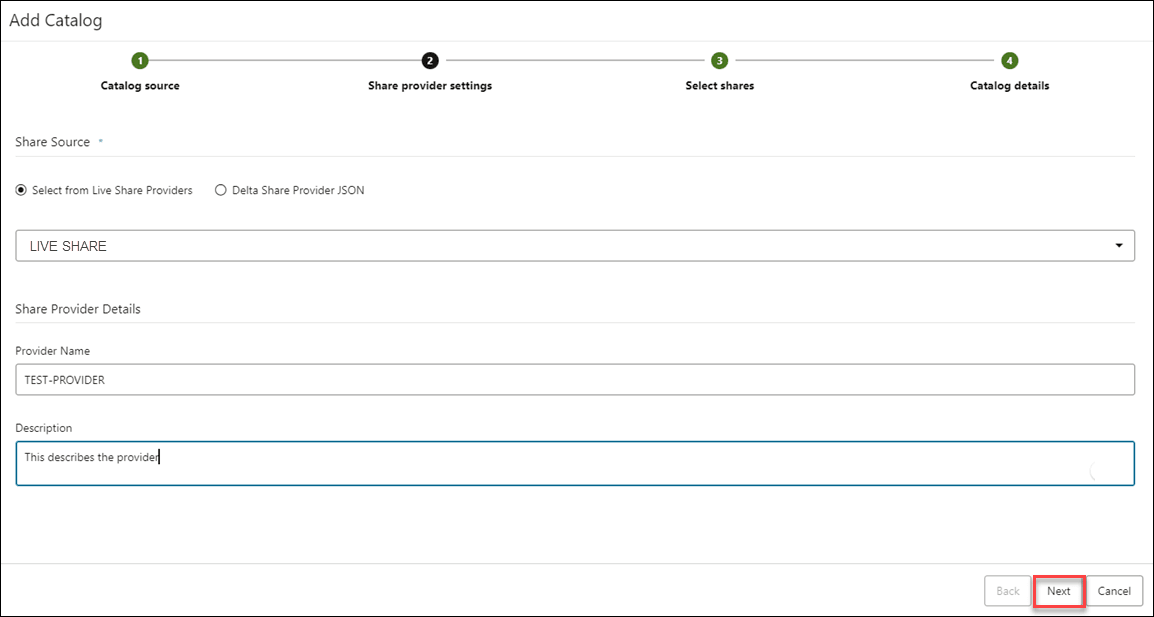Select the 'Select from Live Share Providers' radio button
Screen dimensions: 1154x617
[20, 190]
